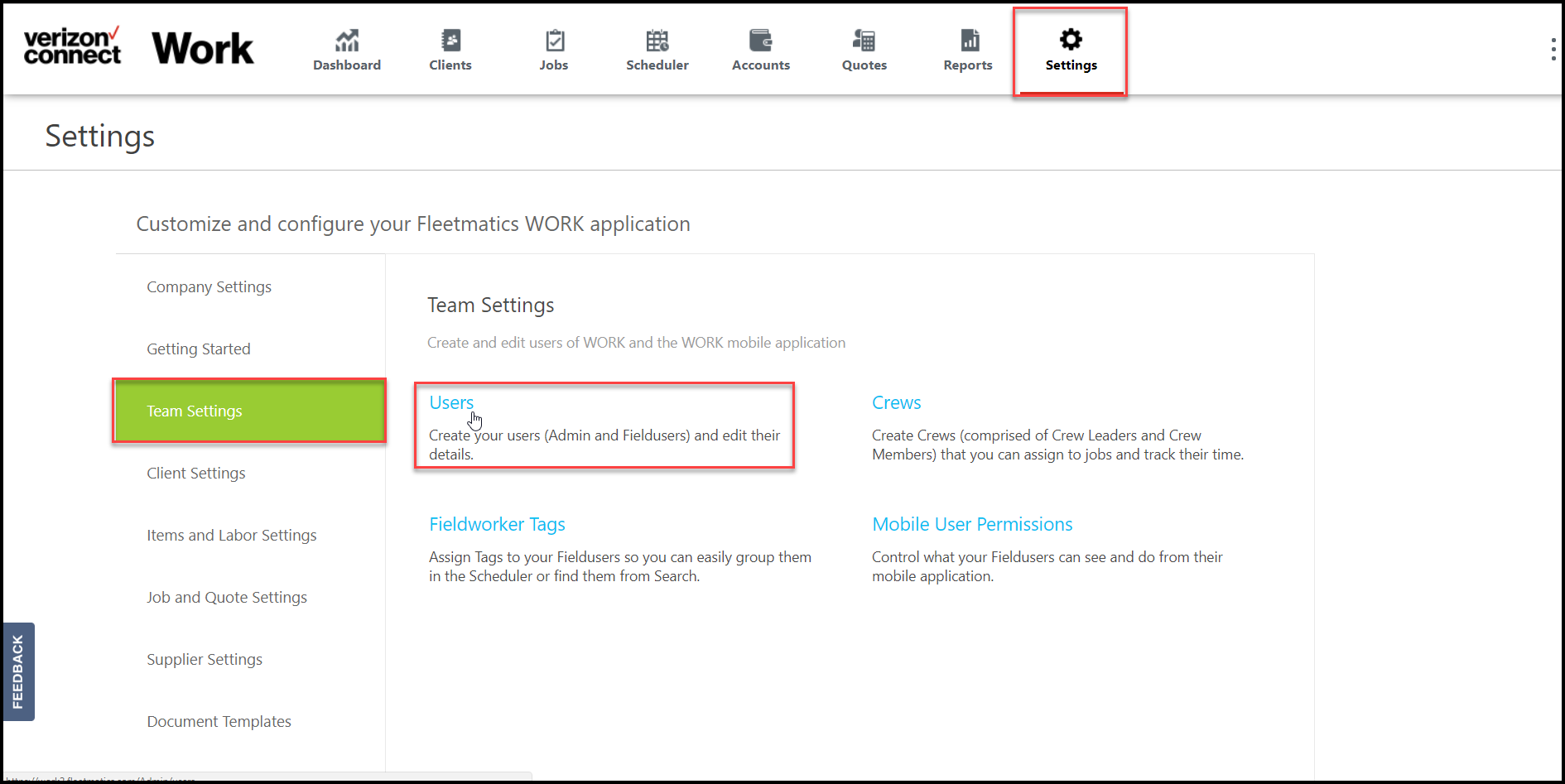
Task: Select the Dashboard nav label
Action: 347,65
